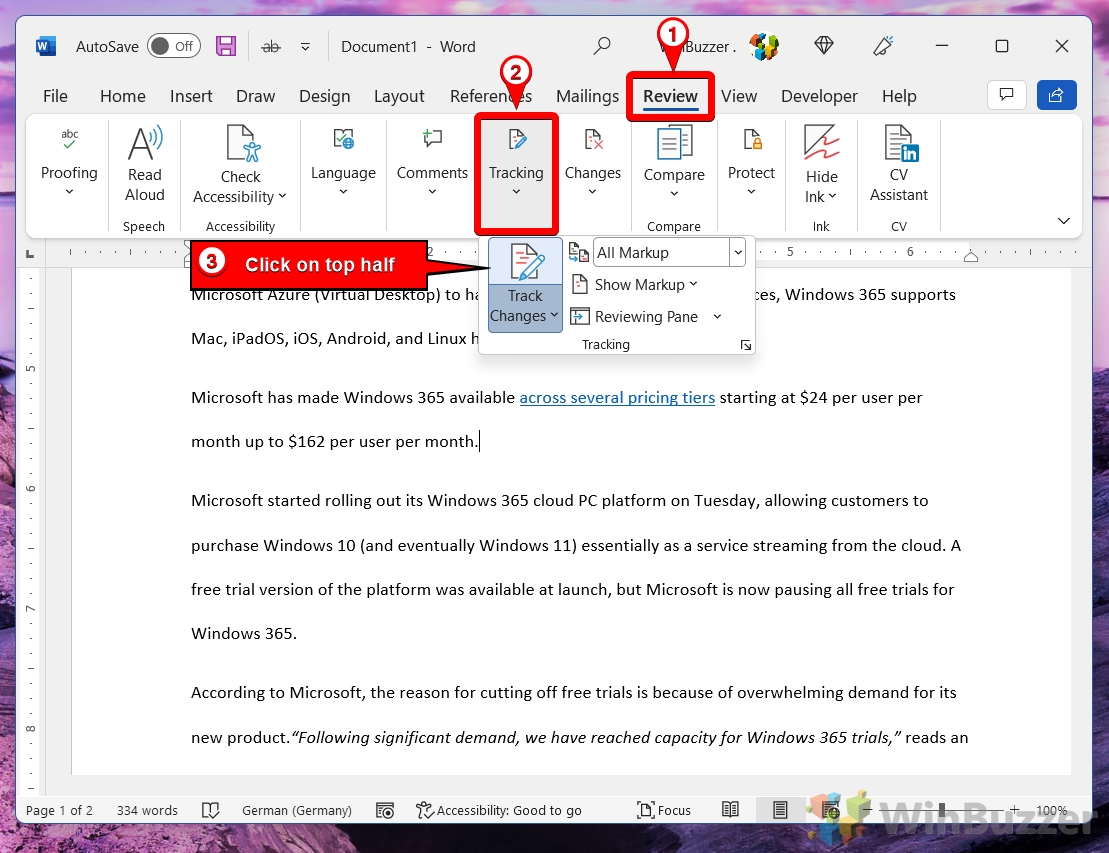Click the Display for Review icon
The image size is (1109, 853).
click(x=579, y=253)
